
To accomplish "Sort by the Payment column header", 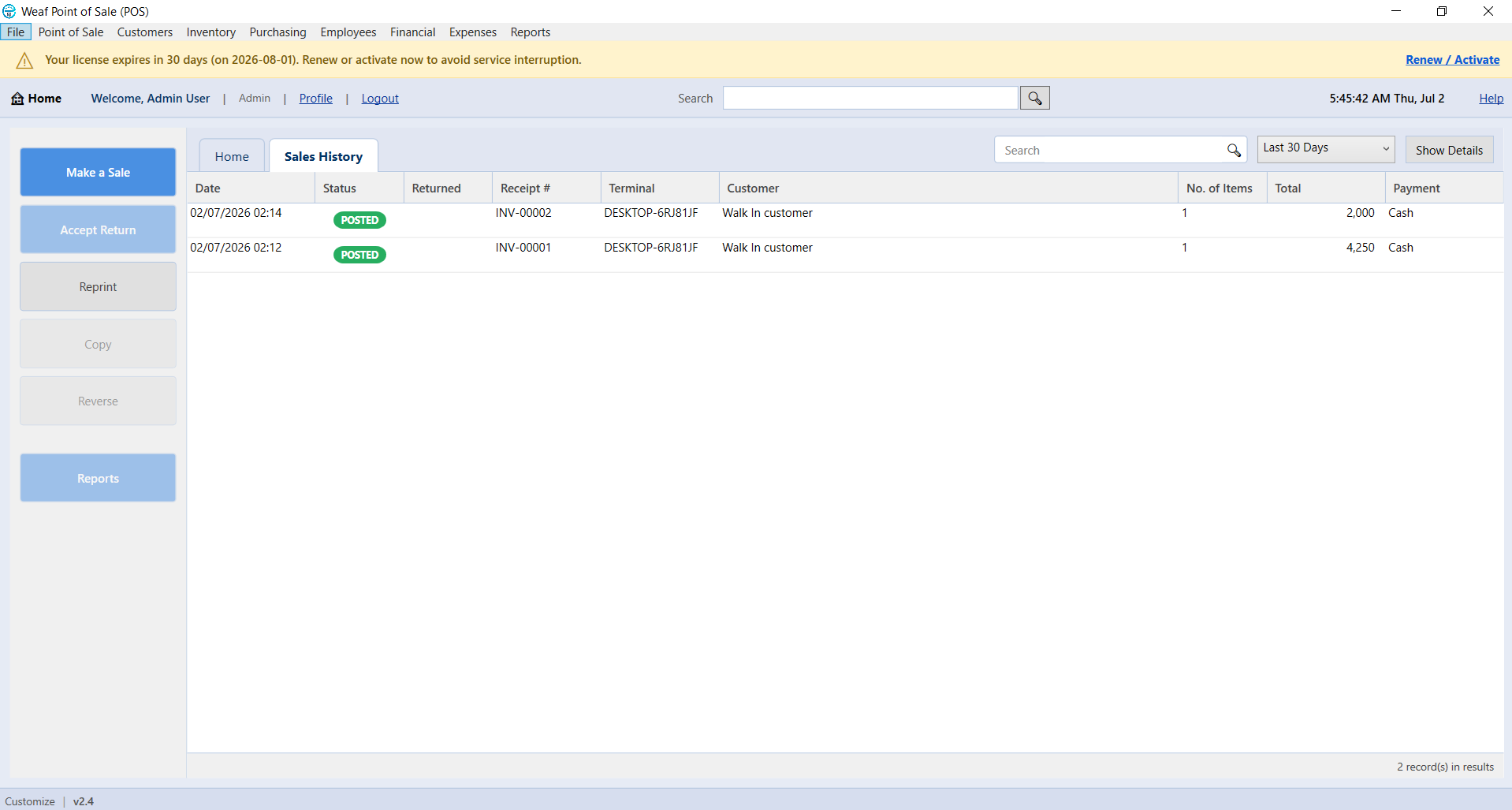I will coord(1444,188).
